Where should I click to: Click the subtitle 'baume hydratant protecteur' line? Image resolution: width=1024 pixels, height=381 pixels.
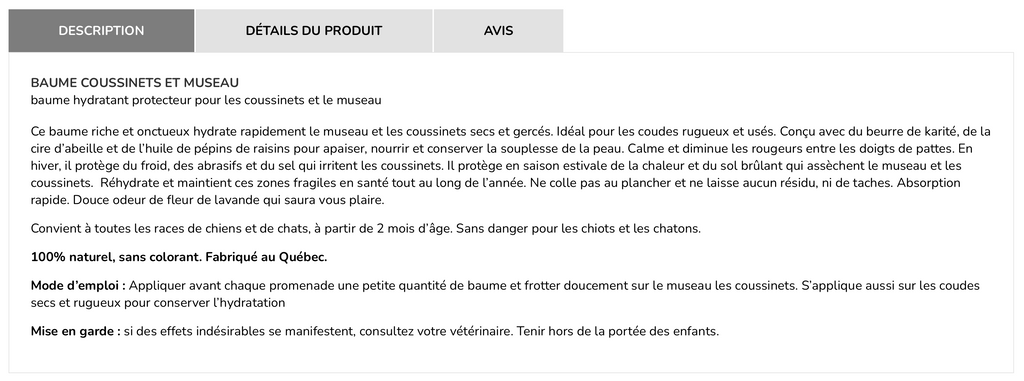pyautogui.click(x=206, y=100)
